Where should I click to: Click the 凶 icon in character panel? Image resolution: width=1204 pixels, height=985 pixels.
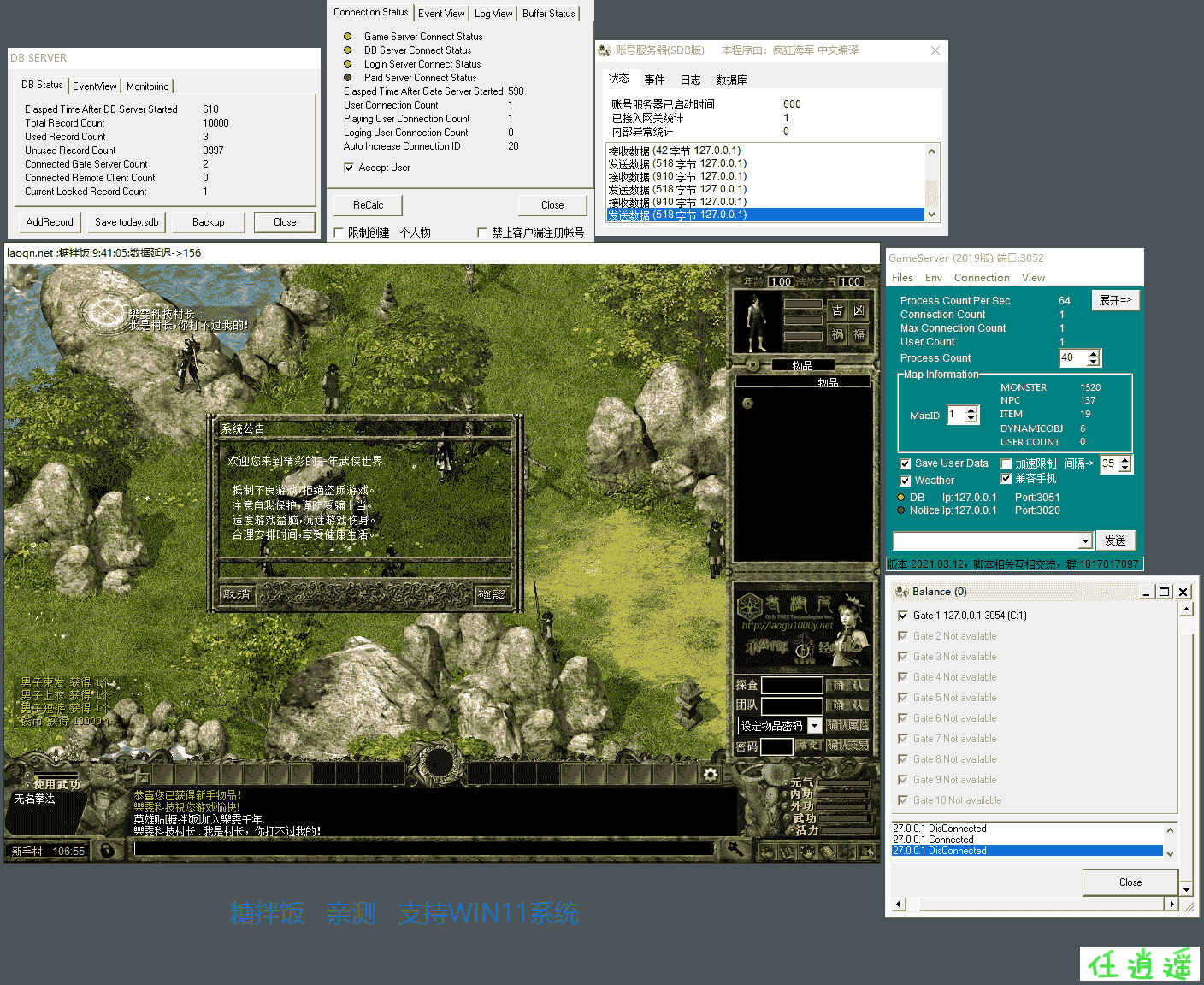[859, 310]
